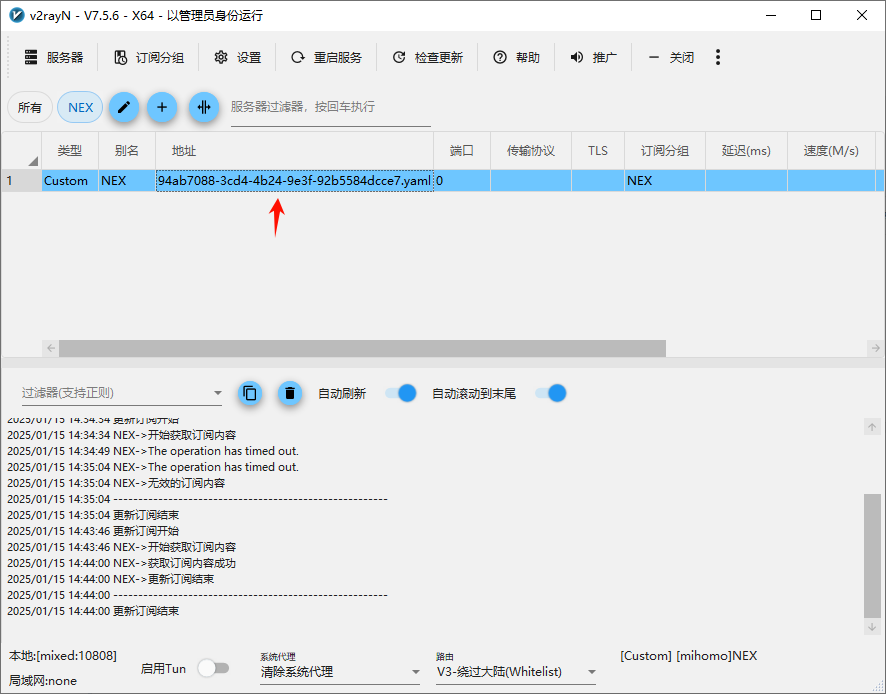Click the 检查更新 check update toolbar button
This screenshot has height=694, width=886.
pos(428,58)
